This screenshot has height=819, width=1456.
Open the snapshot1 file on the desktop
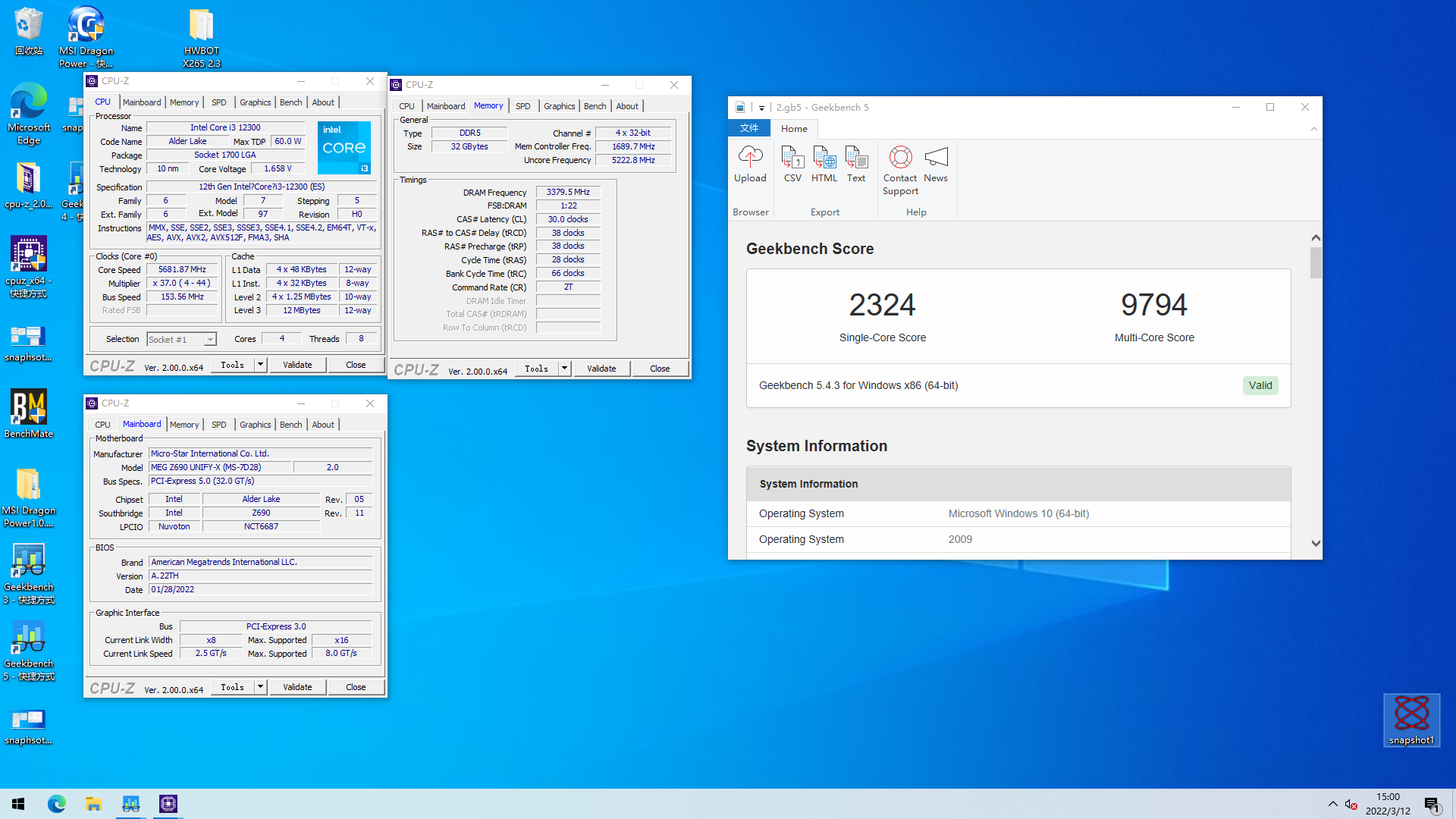[x=1411, y=720]
